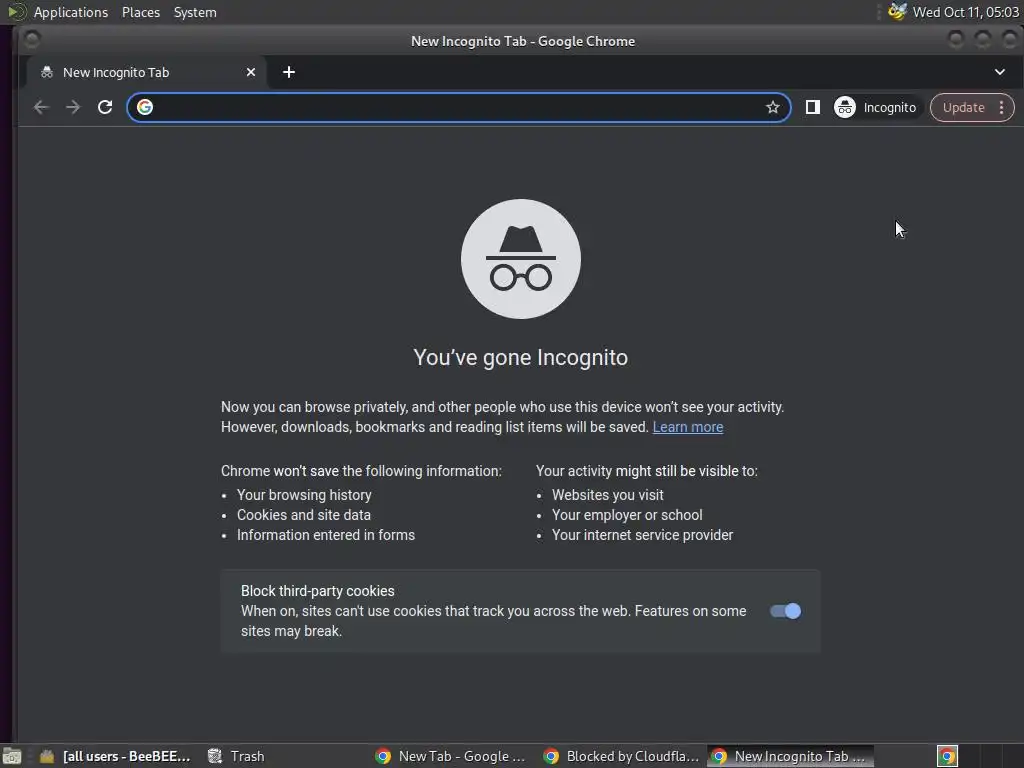Image resolution: width=1024 pixels, height=768 pixels.
Task: Switch to New Tab - Google Chrome window
Action: [451, 756]
